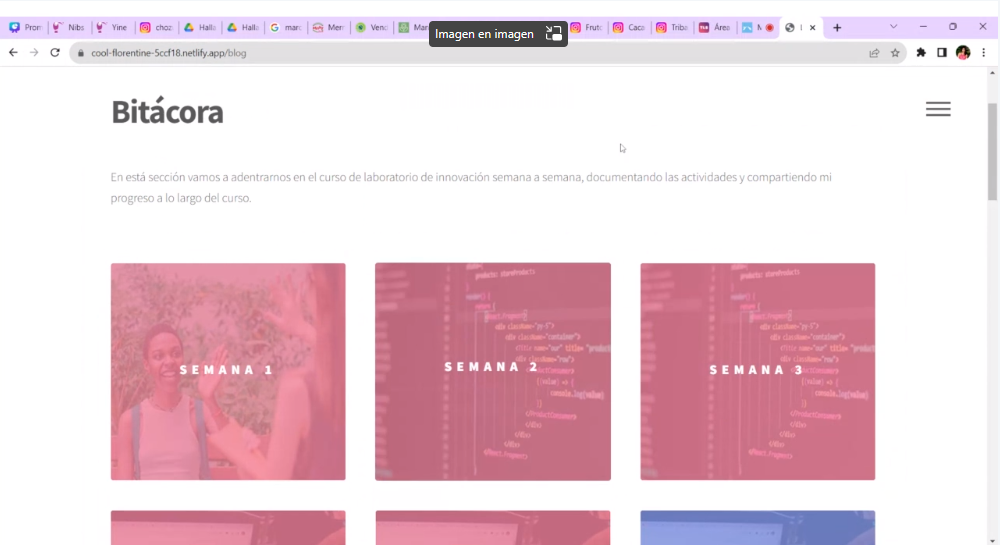Viewport: 1000px width, 545px height.
Task: Click the Bitácora heading
Action: 167,112
